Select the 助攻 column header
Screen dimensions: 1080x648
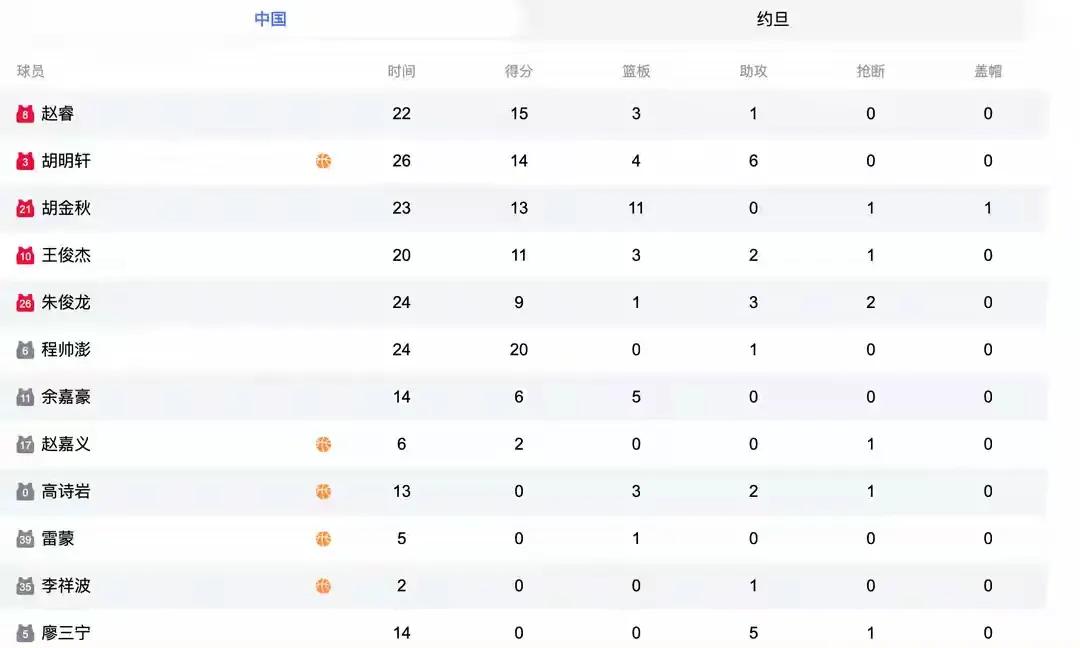tap(754, 71)
